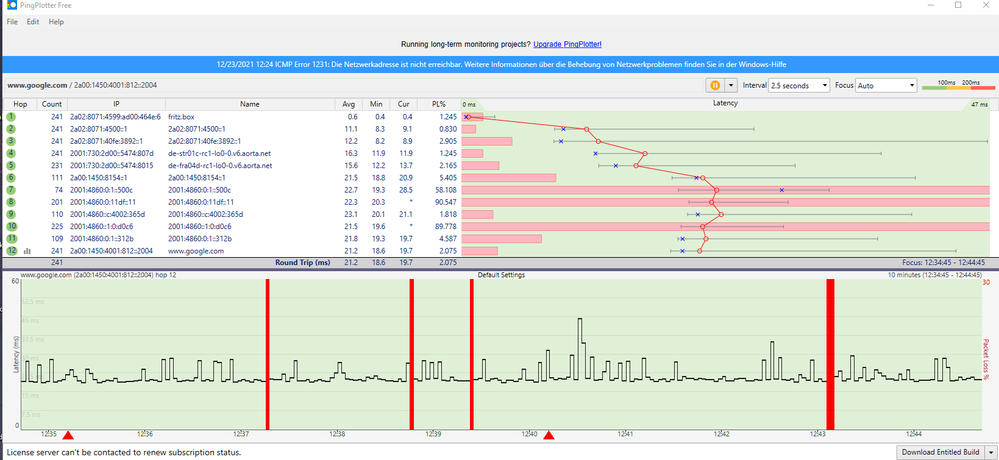
Task: Follow the Upgrade PingPlotter! link
Action: point(567,44)
